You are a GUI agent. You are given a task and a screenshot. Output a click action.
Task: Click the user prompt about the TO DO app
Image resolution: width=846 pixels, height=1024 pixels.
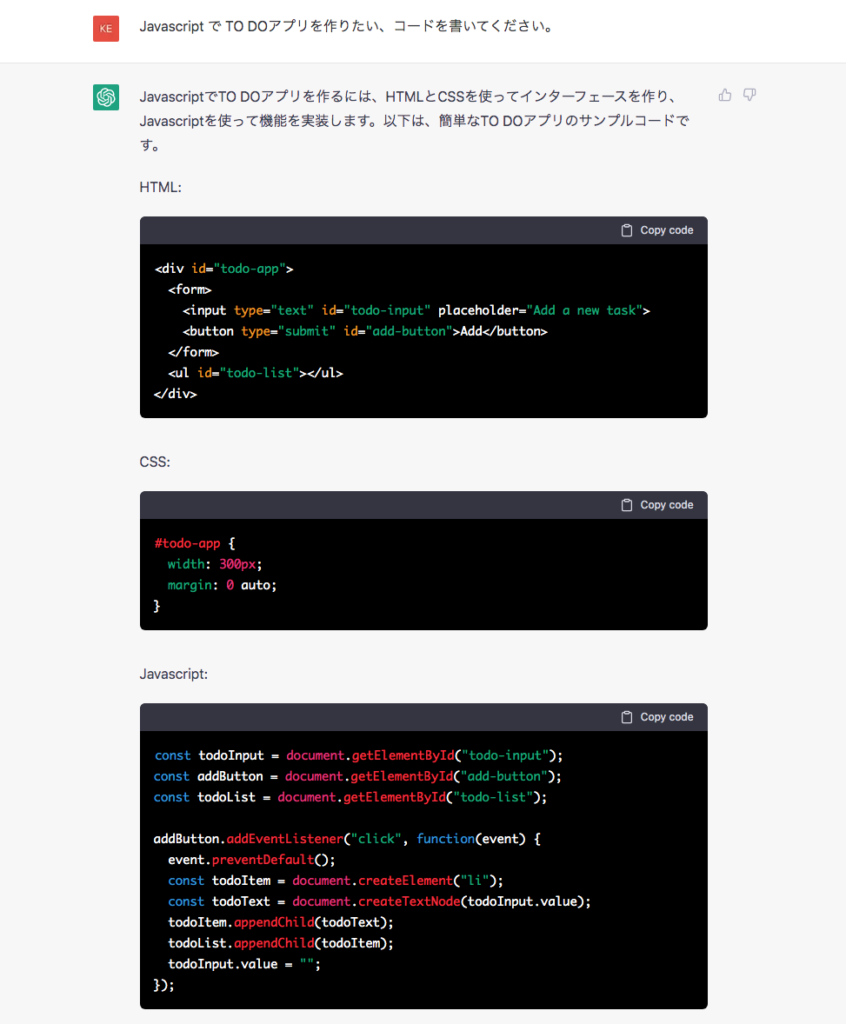(347, 27)
